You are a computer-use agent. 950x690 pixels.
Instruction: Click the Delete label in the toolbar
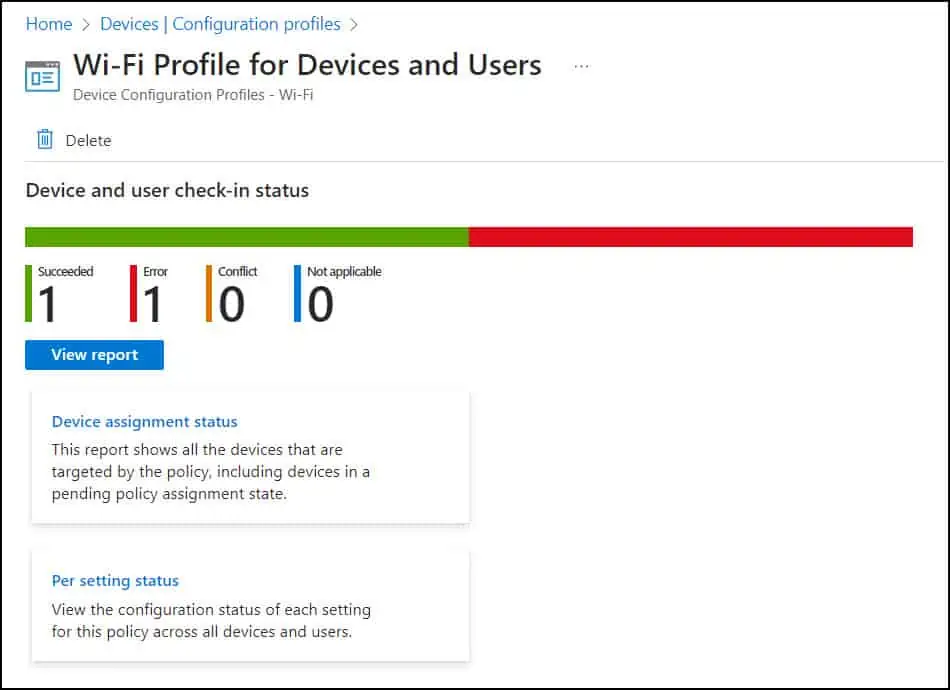pyautogui.click(x=88, y=141)
